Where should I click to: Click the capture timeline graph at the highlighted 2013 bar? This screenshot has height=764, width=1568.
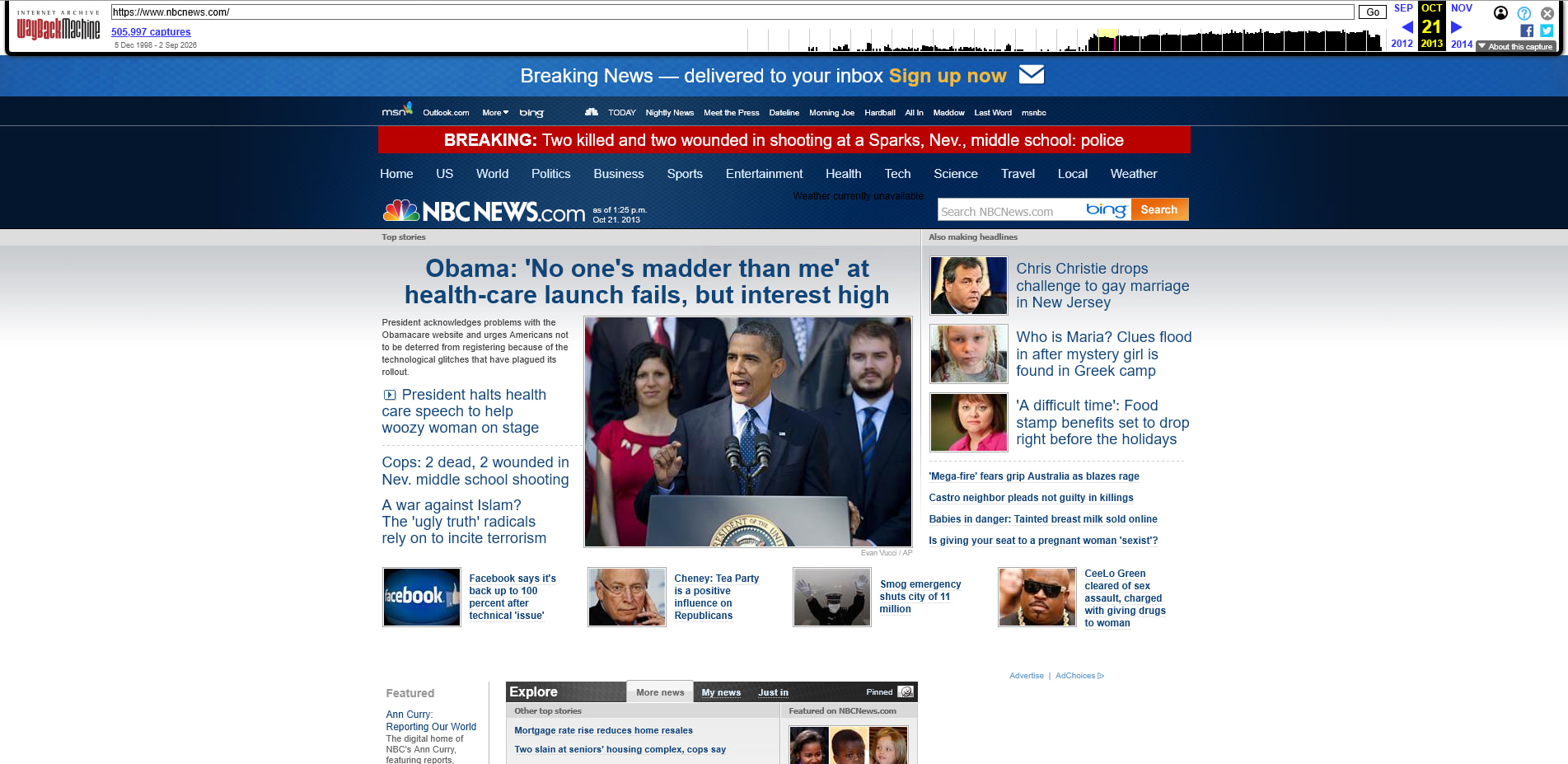[1109, 40]
